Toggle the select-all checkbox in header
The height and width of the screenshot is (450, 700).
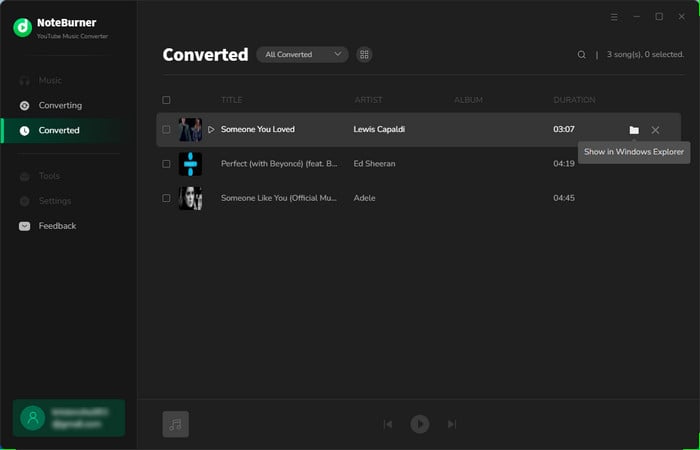pyautogui.click(x=166, y=100)
